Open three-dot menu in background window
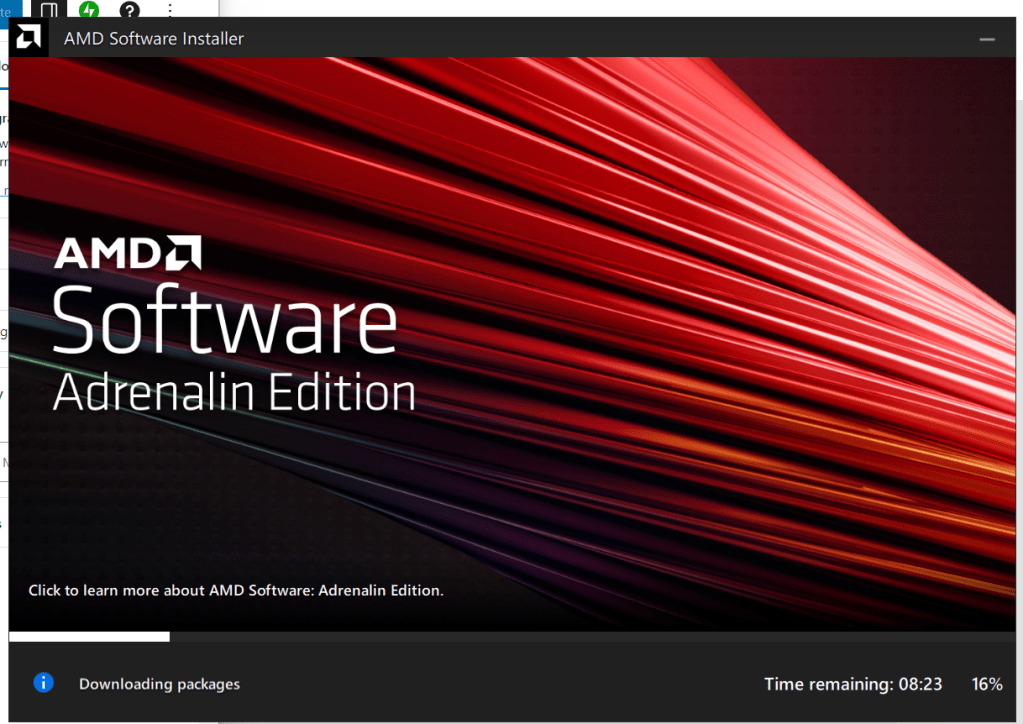This screenshot has height=724, width=1023. click(170, 10)
